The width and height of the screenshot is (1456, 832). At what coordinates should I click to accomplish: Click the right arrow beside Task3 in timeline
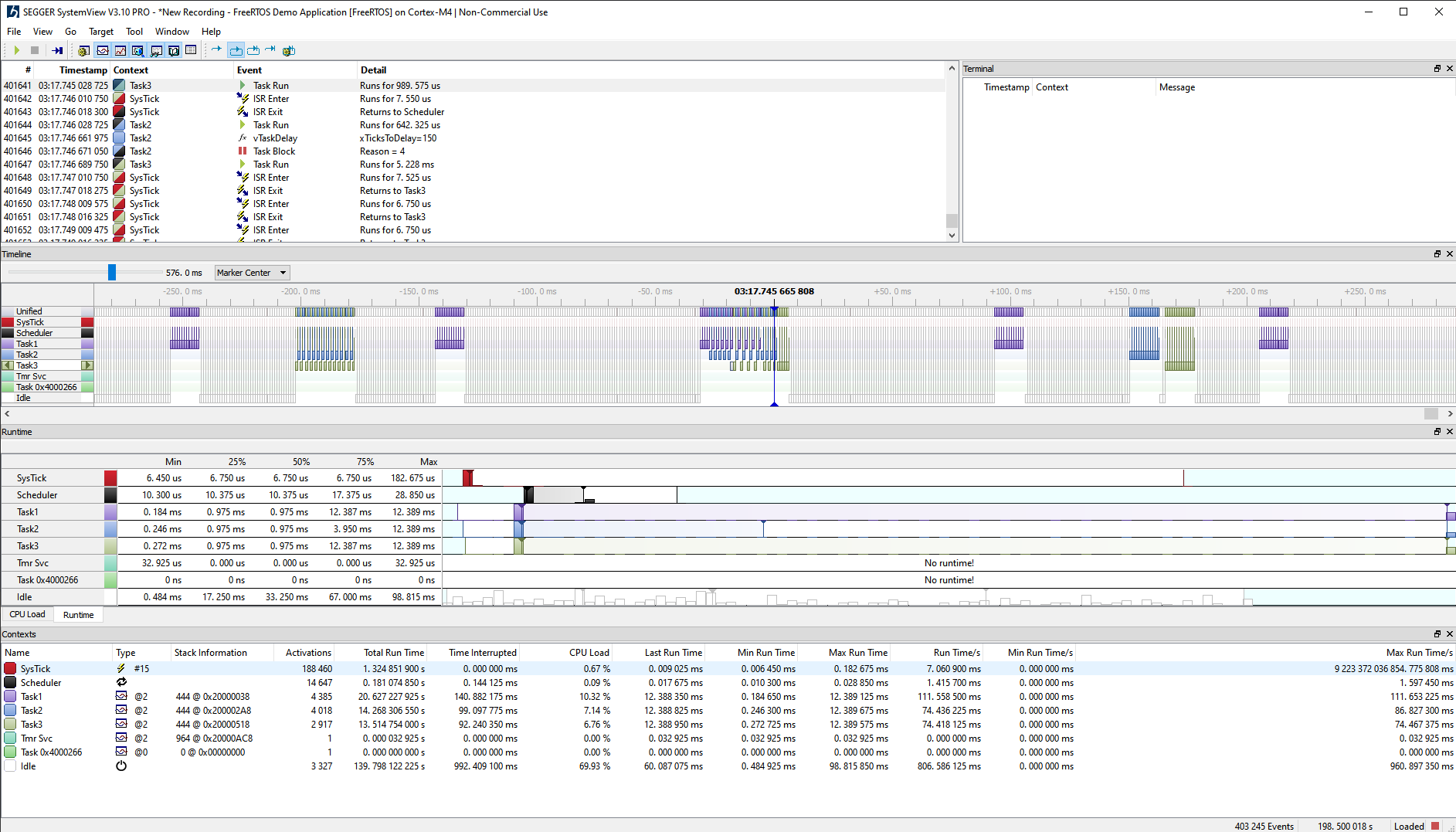pyautogui.click(x=87, y=365)
